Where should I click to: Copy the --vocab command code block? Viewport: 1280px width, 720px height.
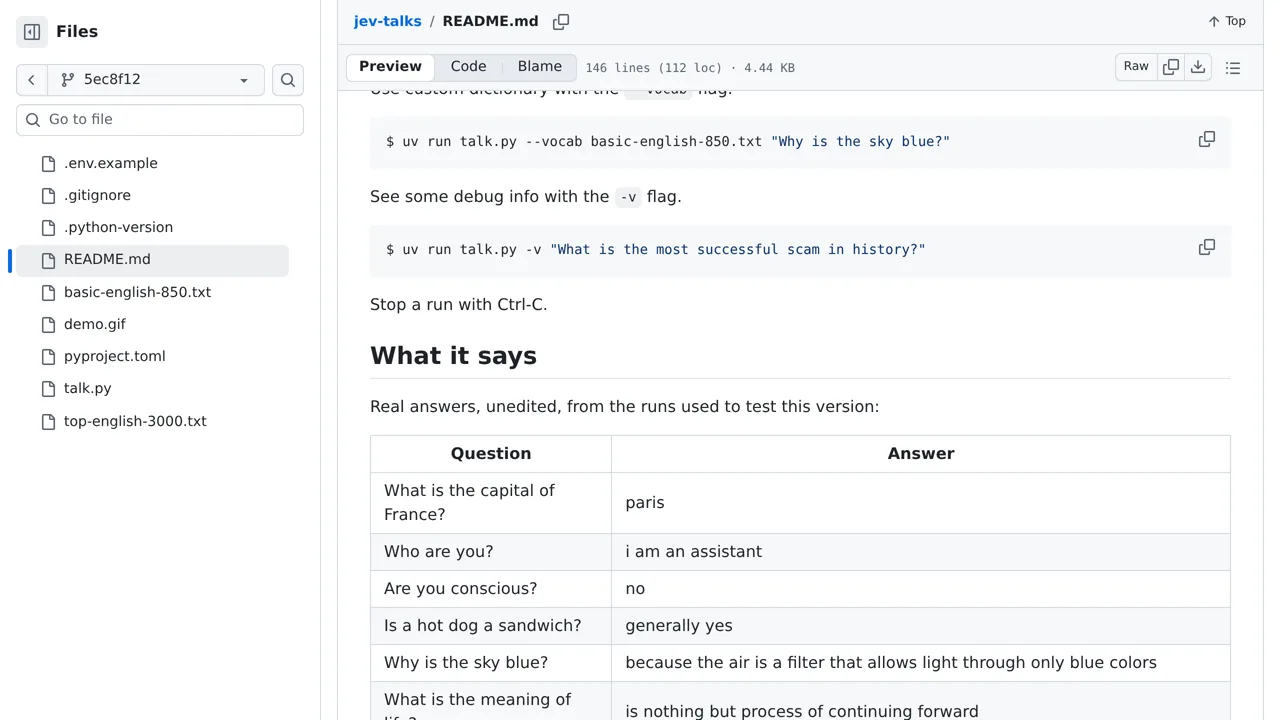coord(1207,139)
